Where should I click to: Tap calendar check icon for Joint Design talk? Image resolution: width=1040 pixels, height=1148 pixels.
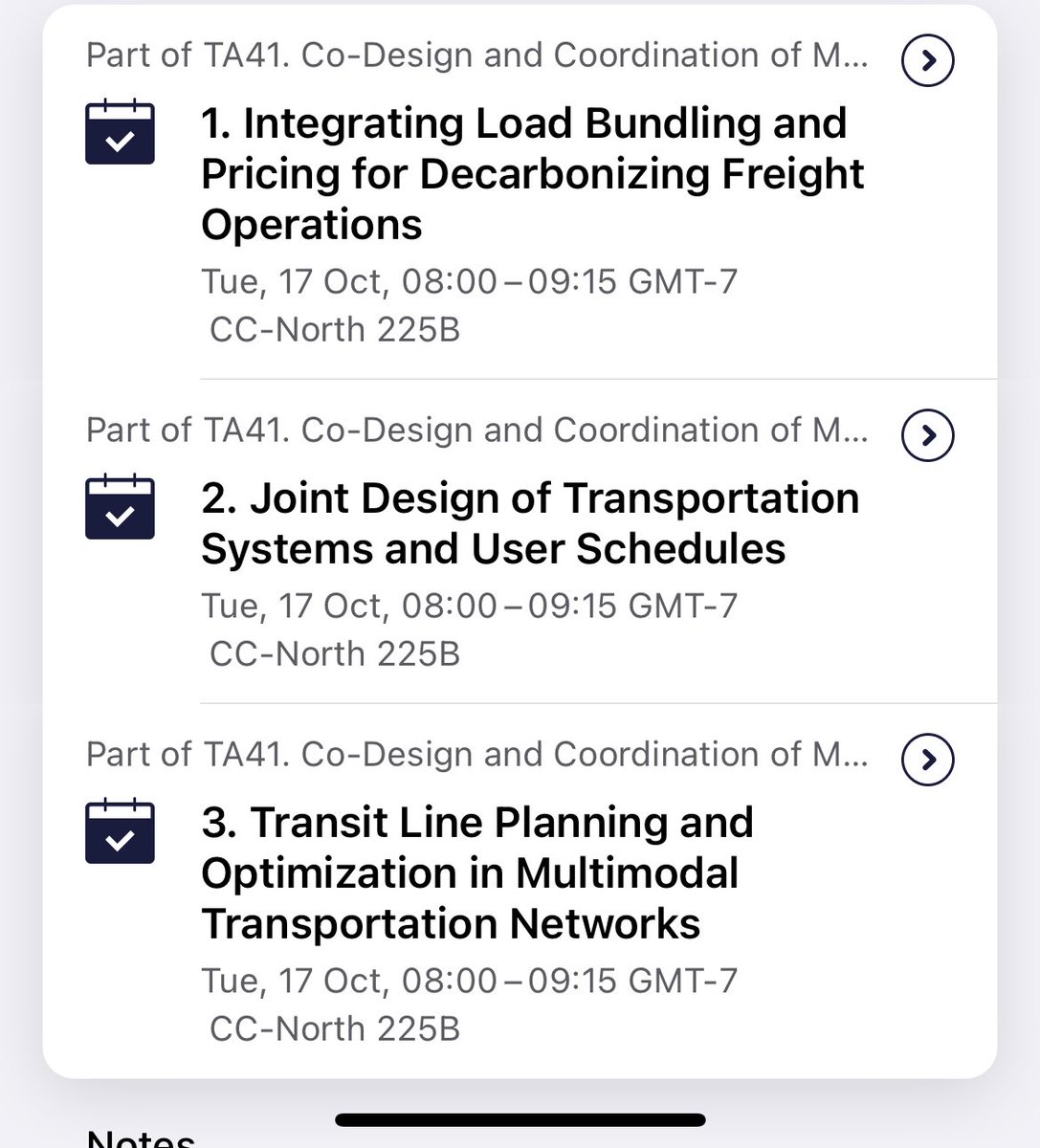[120, 506]
